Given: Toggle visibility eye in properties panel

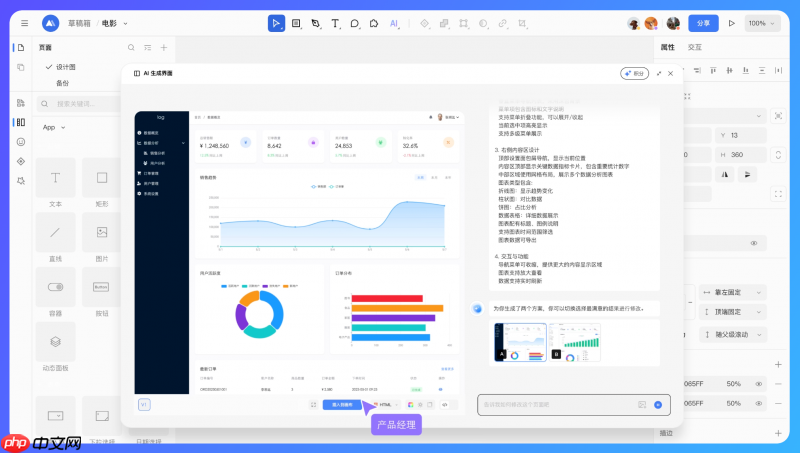Looking at the screenshot, I should click(x=754, y=243).
